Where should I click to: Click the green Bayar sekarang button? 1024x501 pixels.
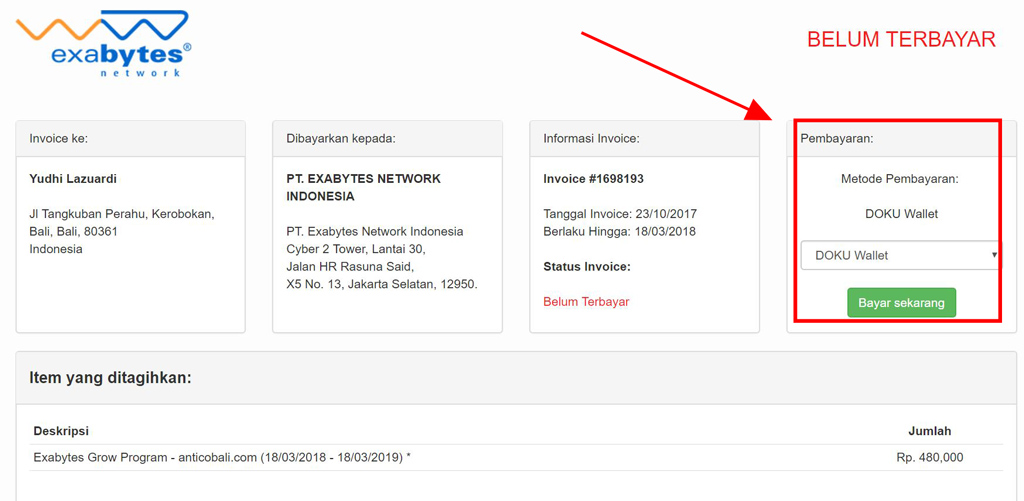click(901, 303)
